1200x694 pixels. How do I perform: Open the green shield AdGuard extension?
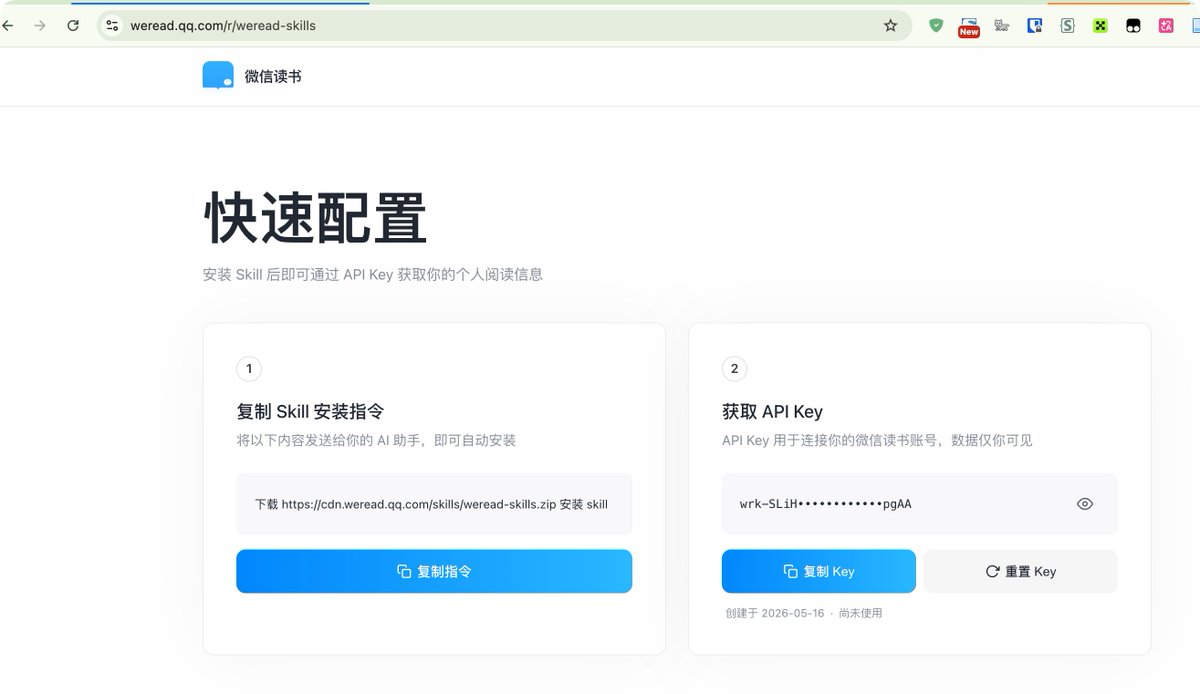coord(936,26)
